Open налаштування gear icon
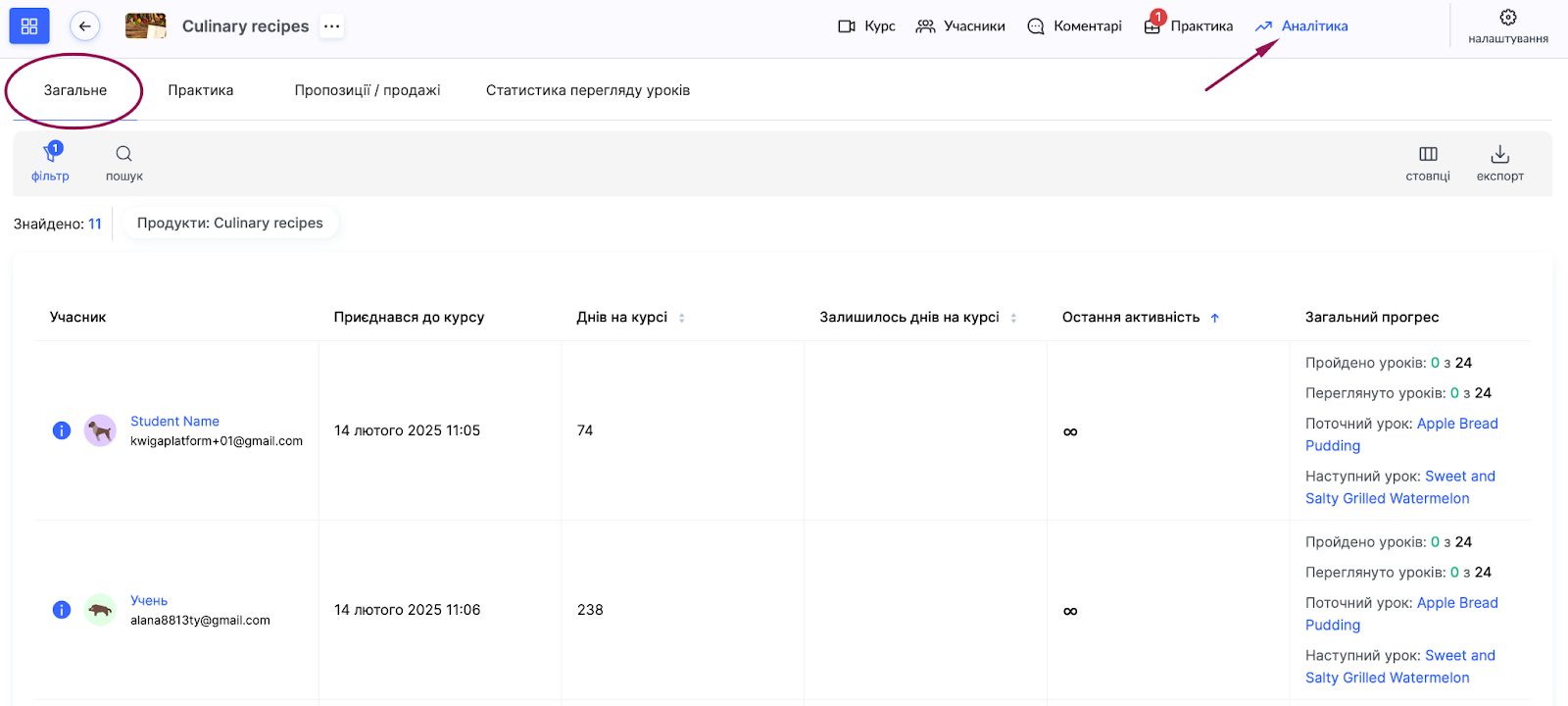 tap(1507, 18)
